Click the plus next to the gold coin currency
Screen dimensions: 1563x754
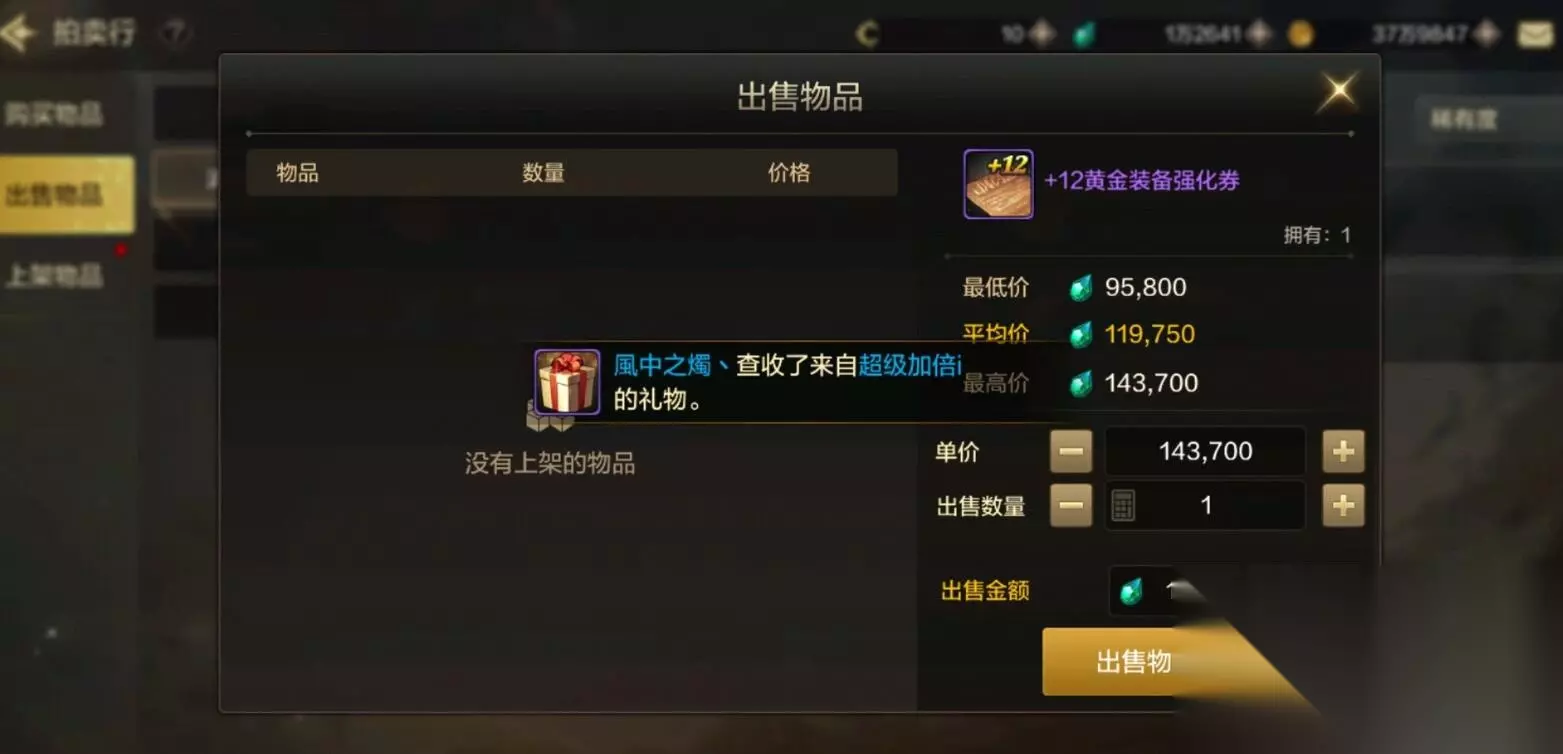[x=1488, y=34]
